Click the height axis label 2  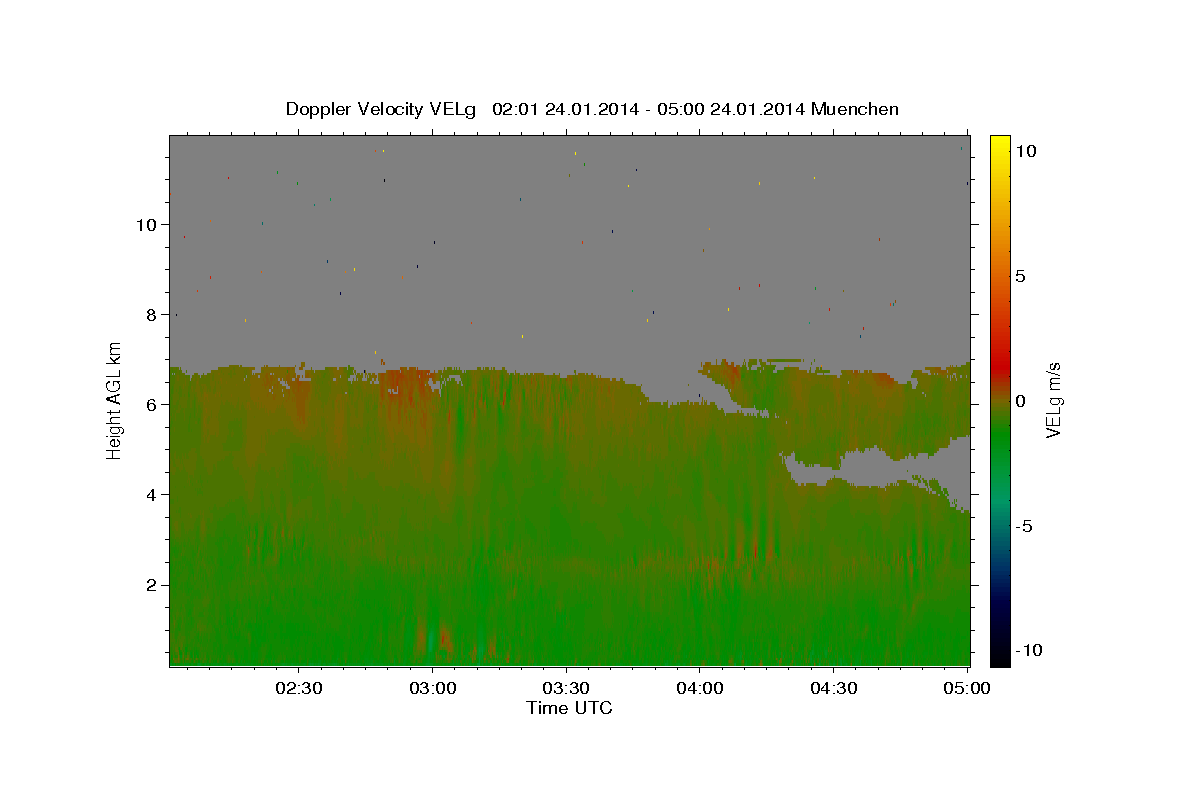pyautogui.click(x=152, y=585)
